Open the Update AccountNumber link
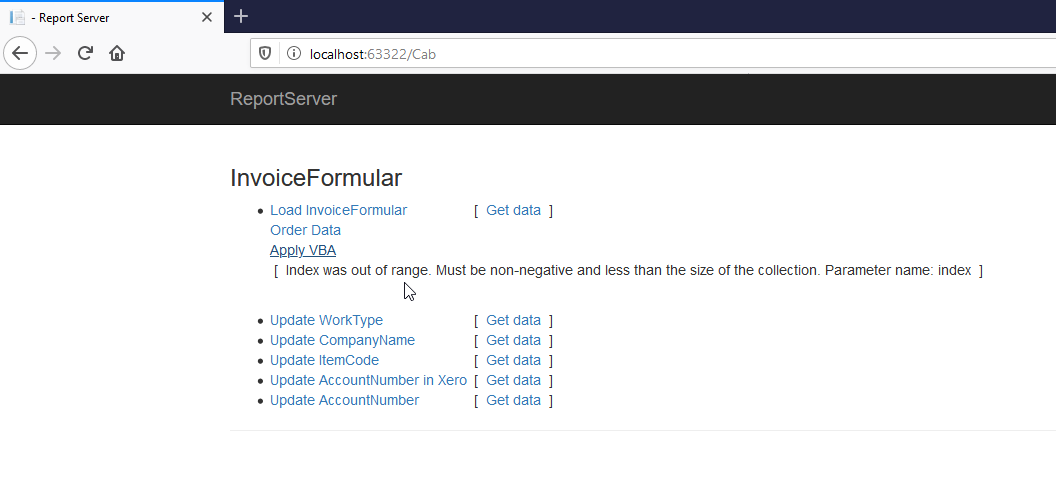 pos(344,400)
